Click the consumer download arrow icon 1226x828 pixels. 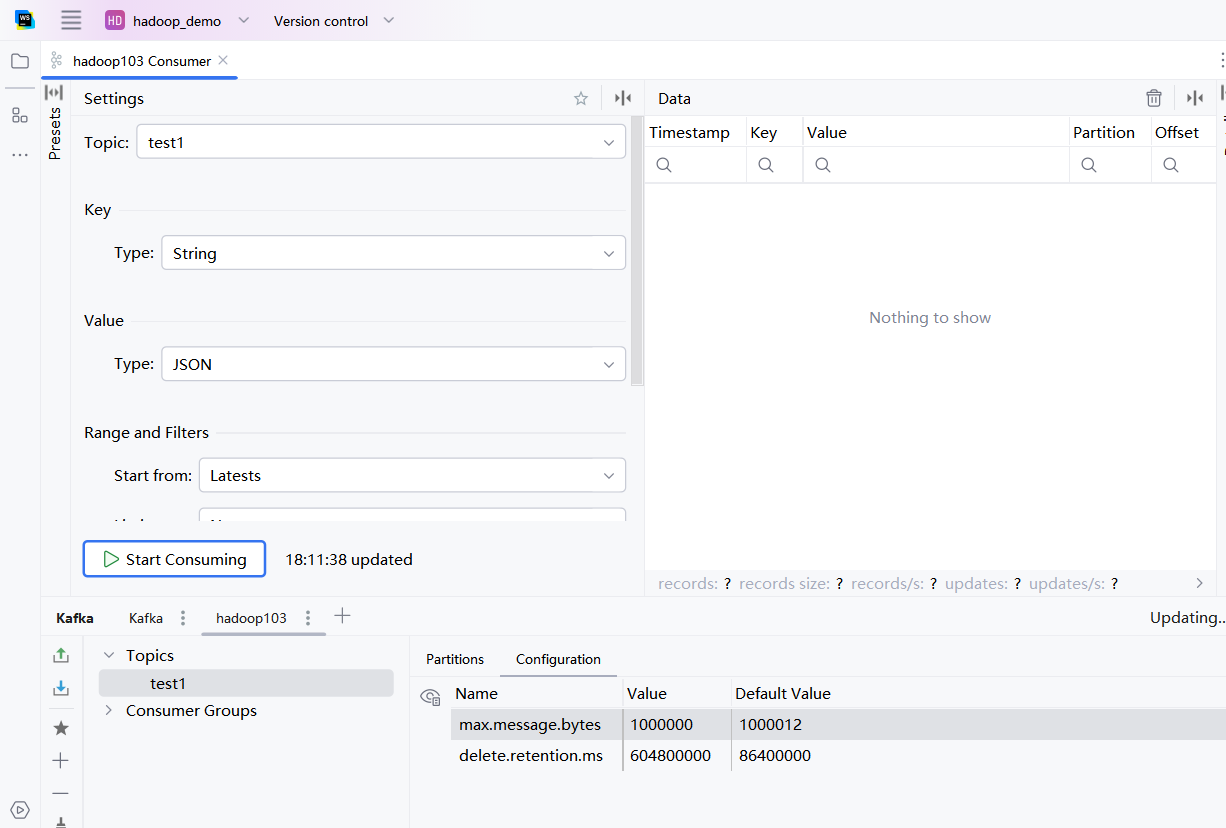point(61,688)
